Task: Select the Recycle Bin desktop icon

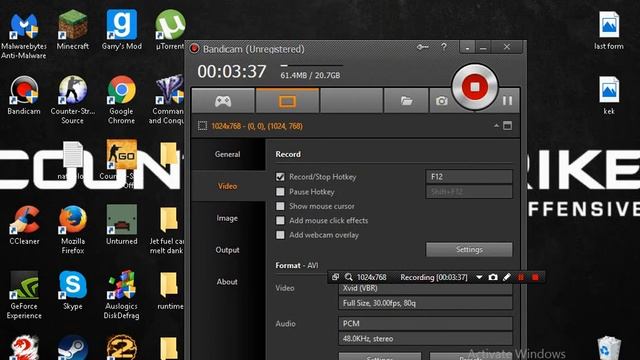Action: (609, 348)
